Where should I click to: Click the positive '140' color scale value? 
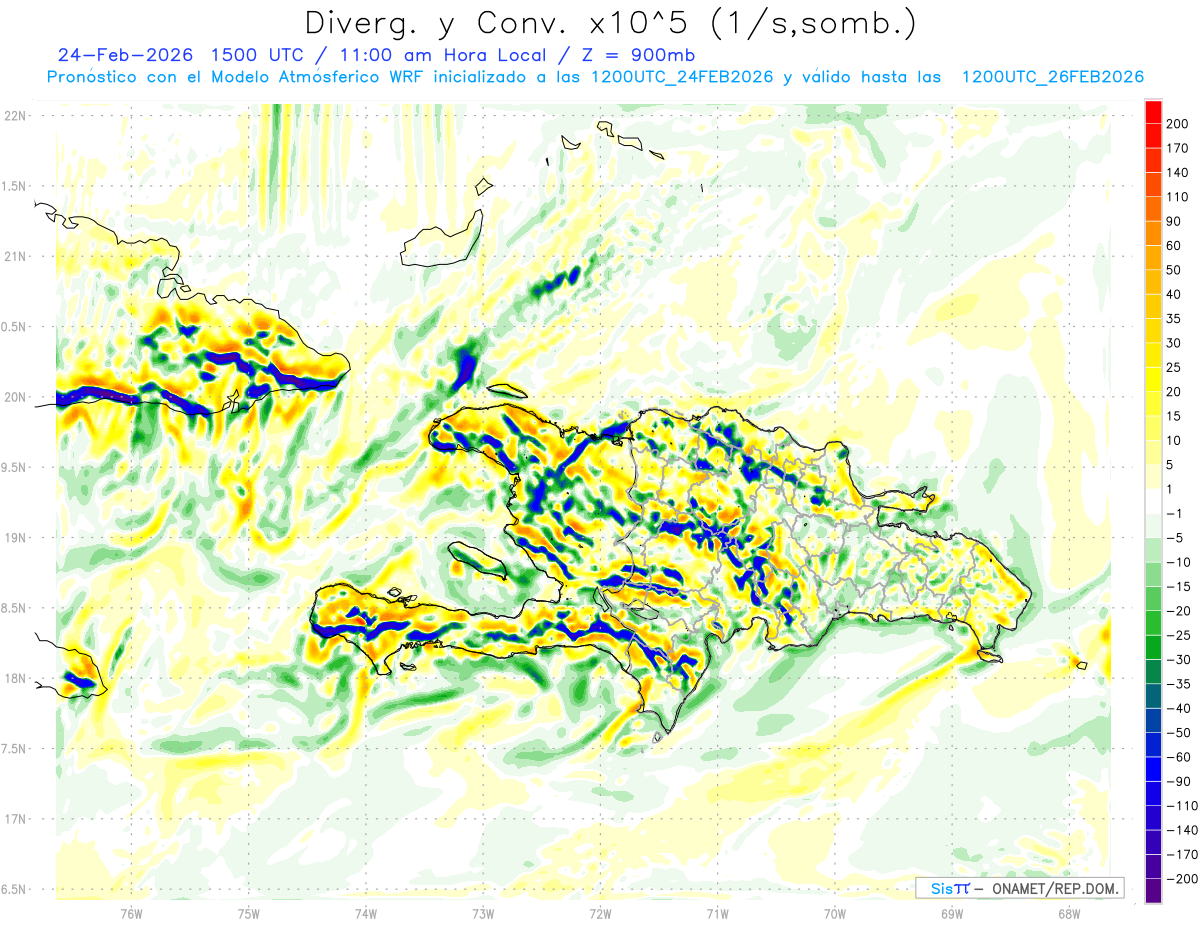[1179, 173]
